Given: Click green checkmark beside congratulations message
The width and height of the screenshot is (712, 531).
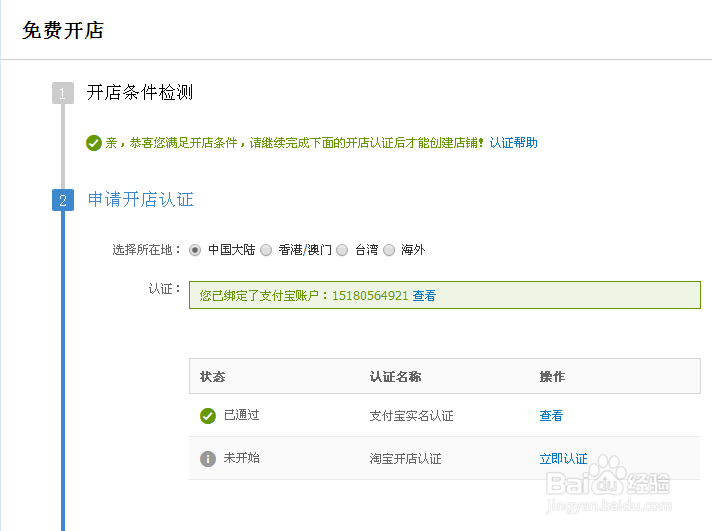Looking at the screenshot, I should (94, 143).
